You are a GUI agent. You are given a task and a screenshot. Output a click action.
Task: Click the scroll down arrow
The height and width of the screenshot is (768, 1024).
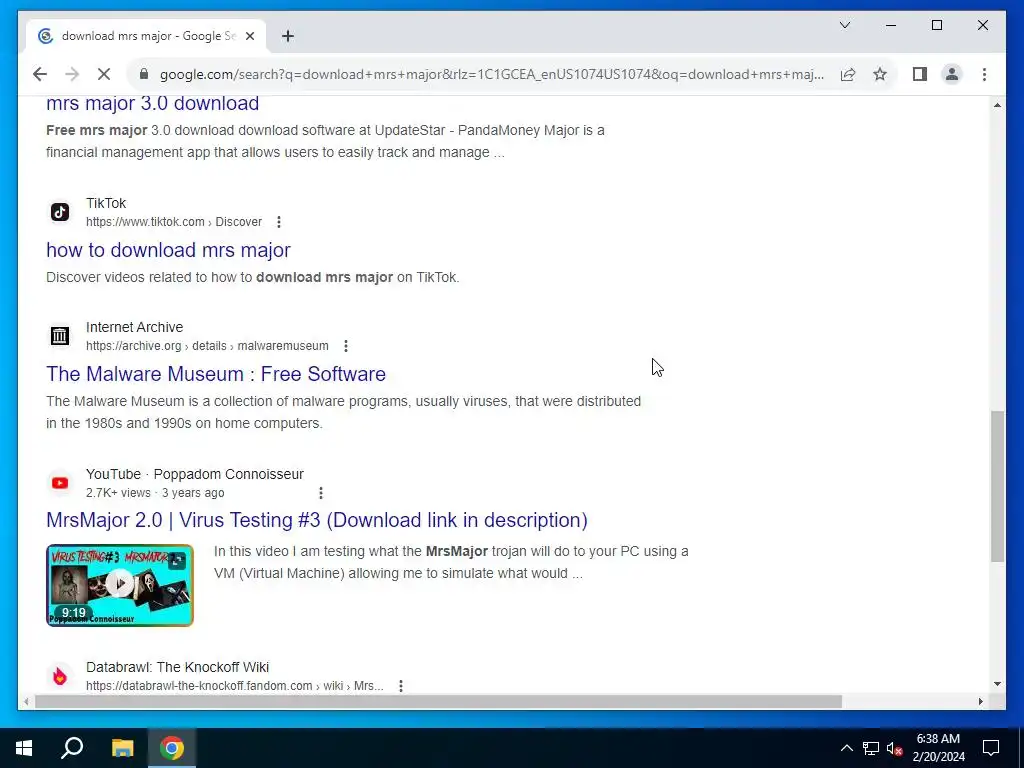997,684
